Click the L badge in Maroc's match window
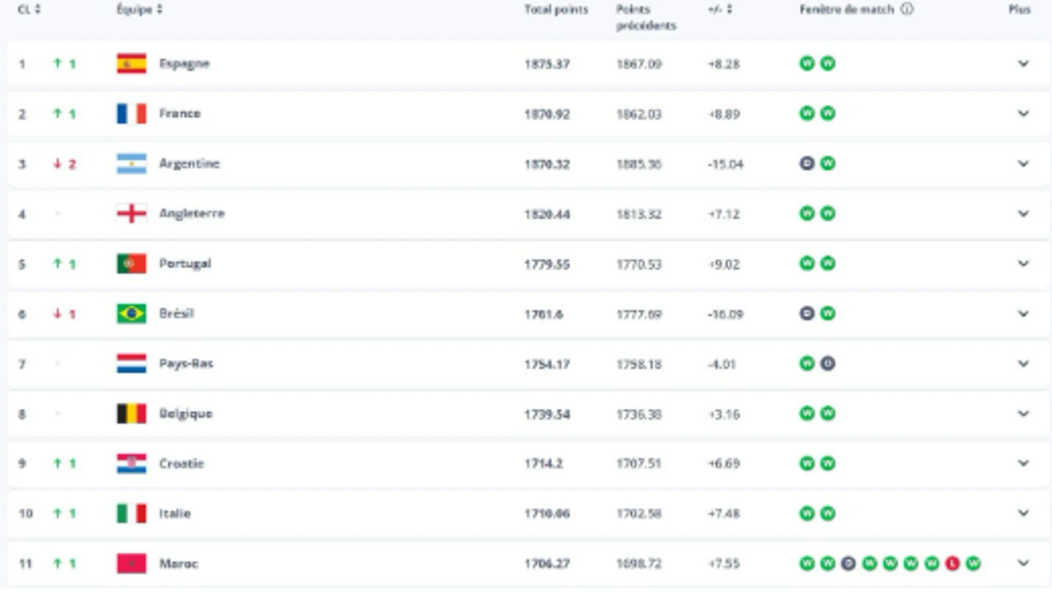1052x600 pixels. (952, 563)
